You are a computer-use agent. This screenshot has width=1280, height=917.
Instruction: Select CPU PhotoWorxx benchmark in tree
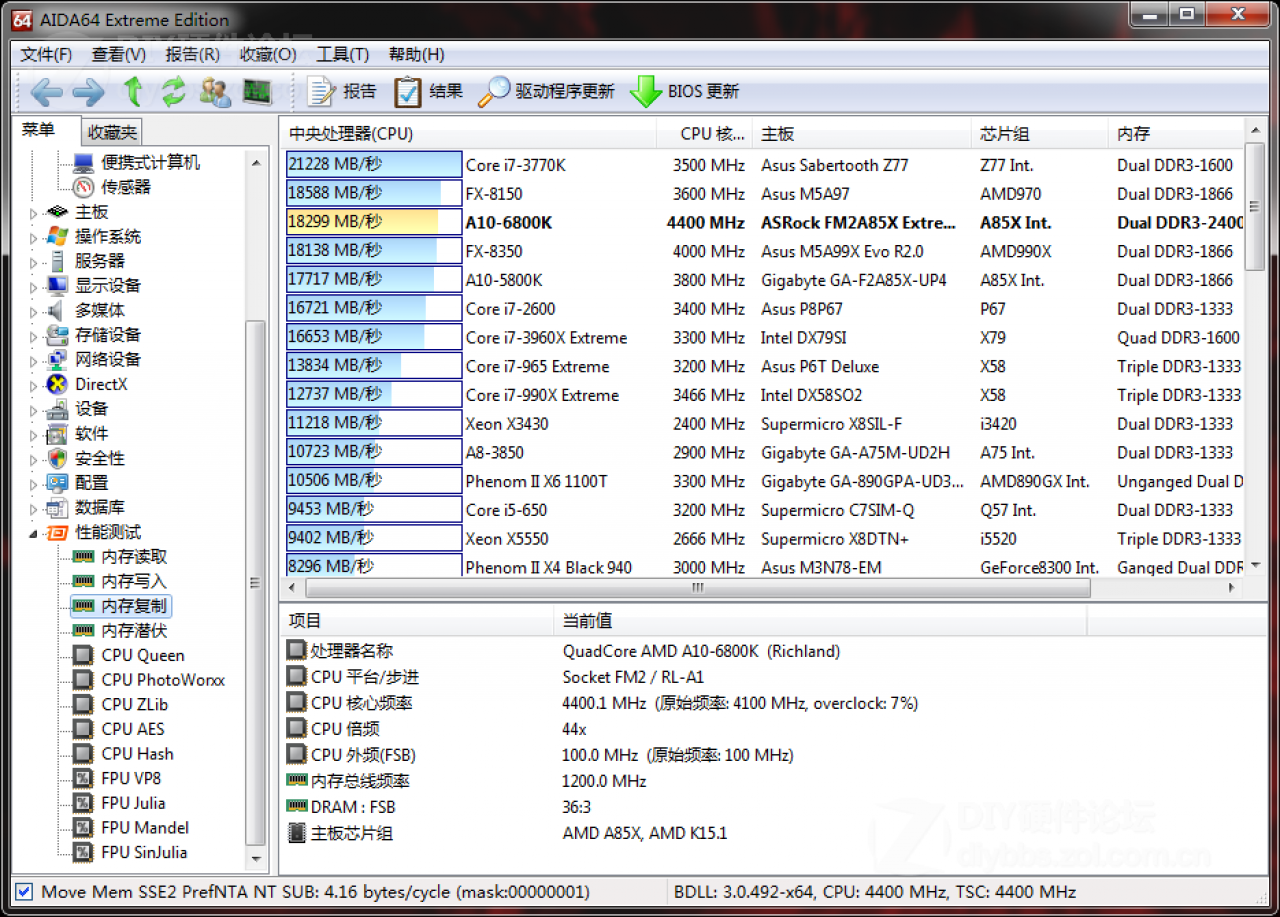[163, 680]
